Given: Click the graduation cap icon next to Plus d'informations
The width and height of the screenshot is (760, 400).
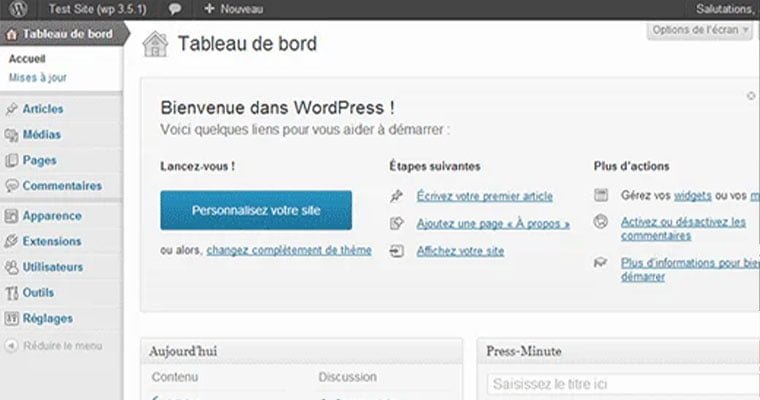Looking at the screenshot, I should coord(601,263).
